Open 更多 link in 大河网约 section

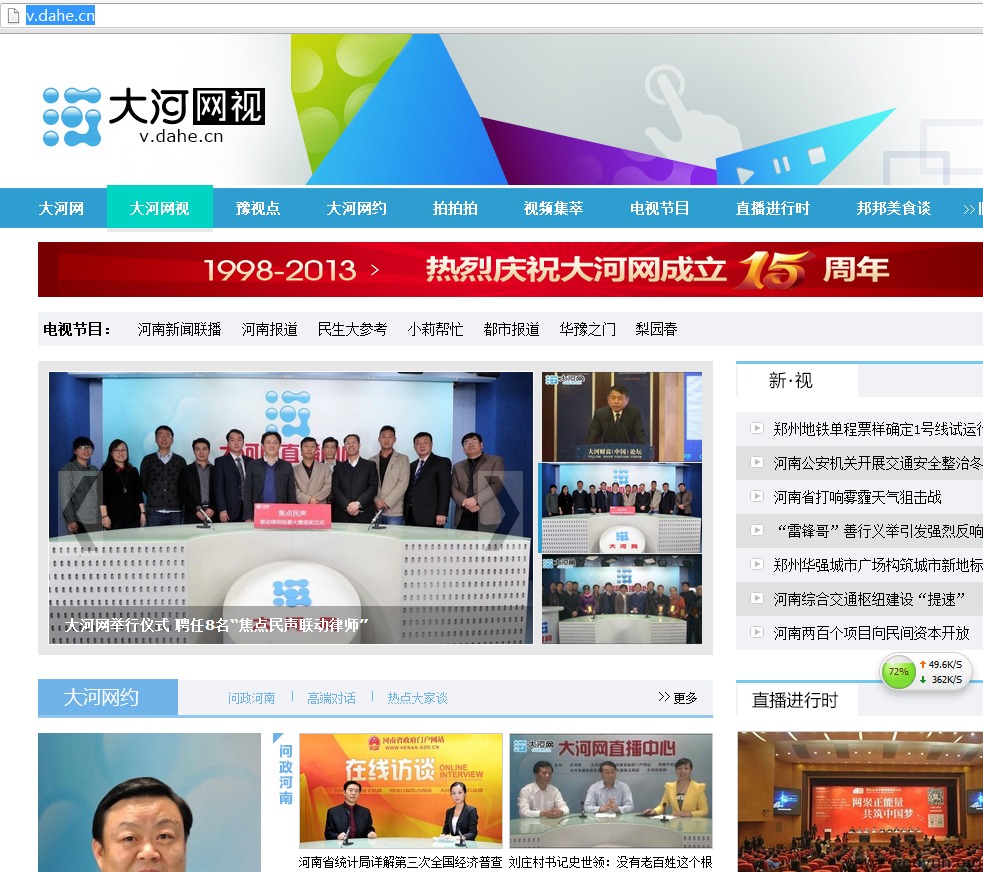point(678,698)
